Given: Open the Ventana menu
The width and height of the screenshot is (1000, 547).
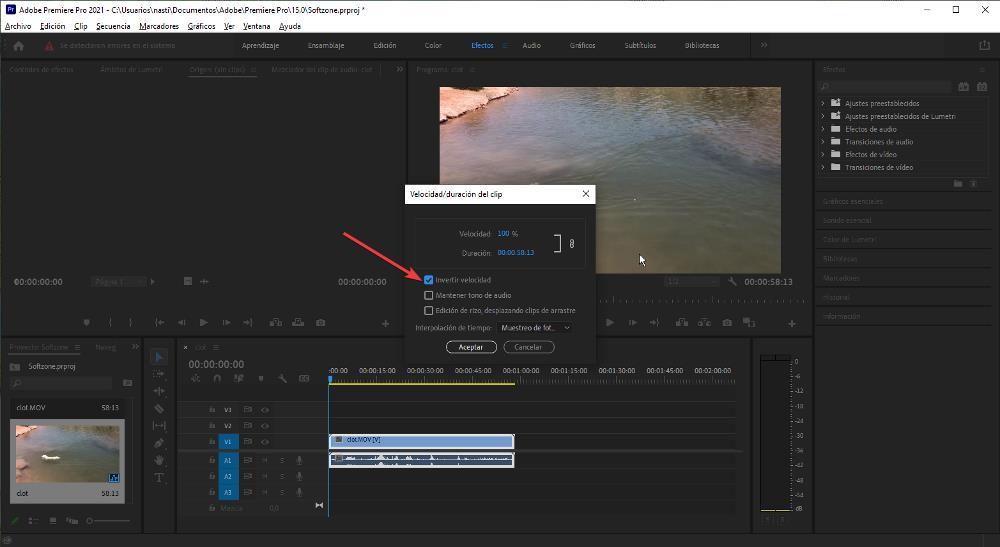Looking at the screenshot, I should point(256,26).
